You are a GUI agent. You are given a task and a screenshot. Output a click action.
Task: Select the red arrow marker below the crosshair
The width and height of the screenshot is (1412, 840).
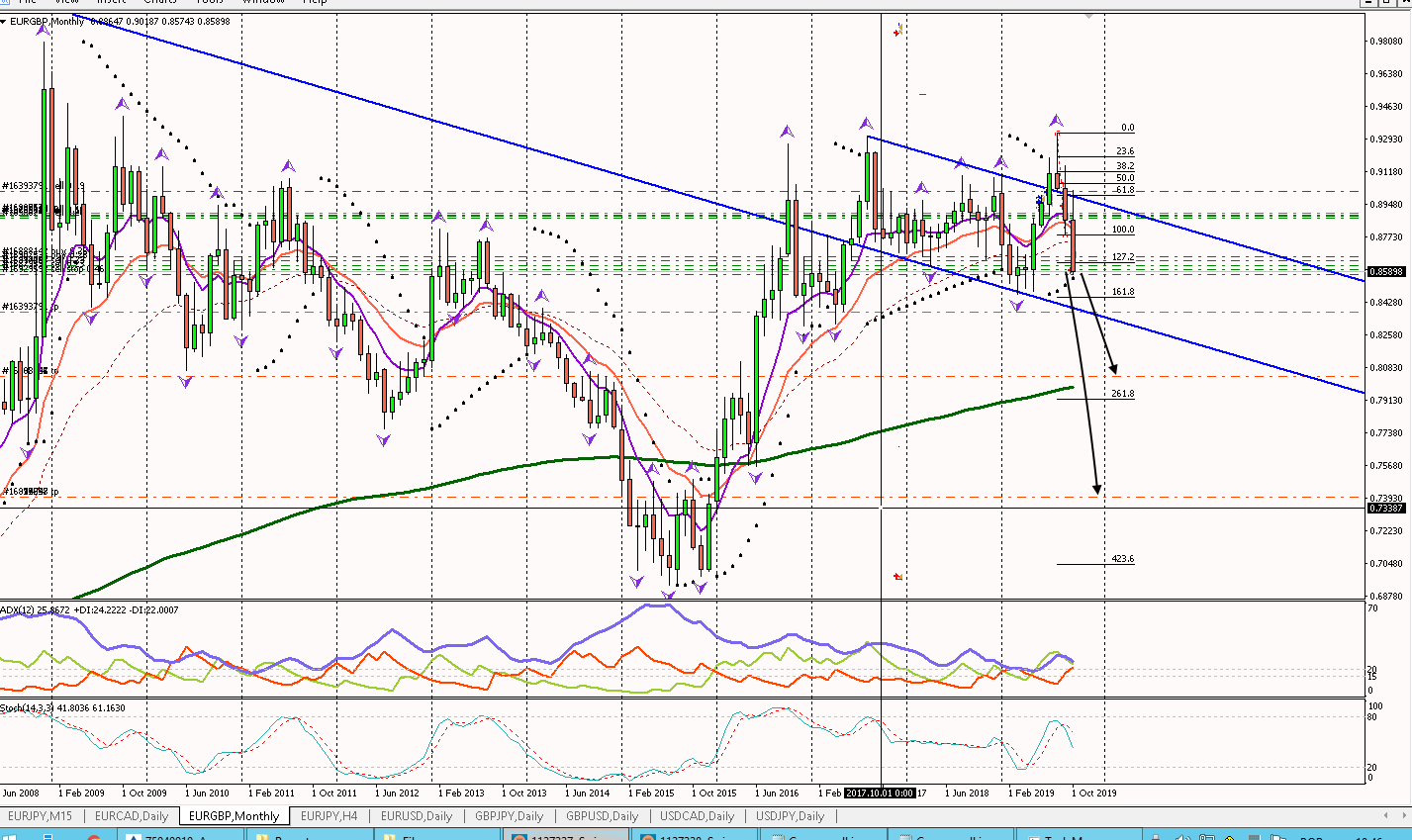click(x=897, y=576)
